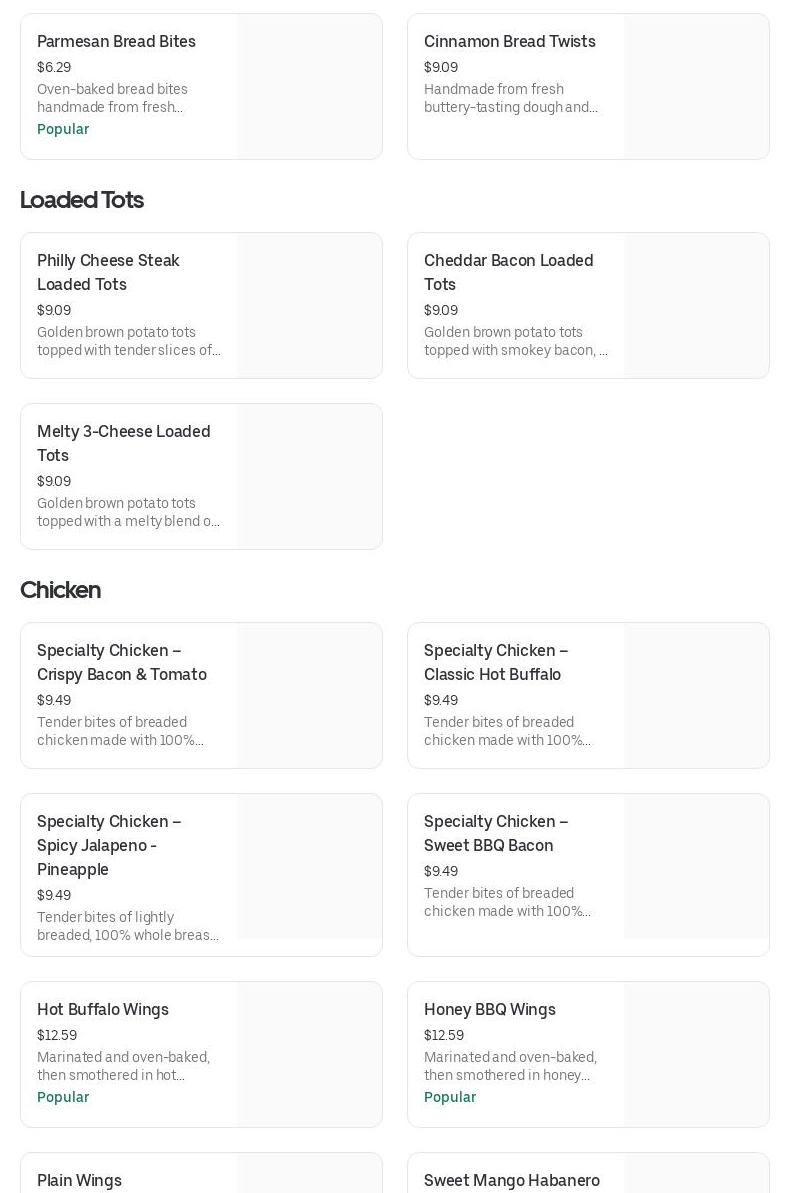804x1193 pixels.
Task: Open Specialty Chicken – Sweet BBQ Bacon
Action: point(495,833)
